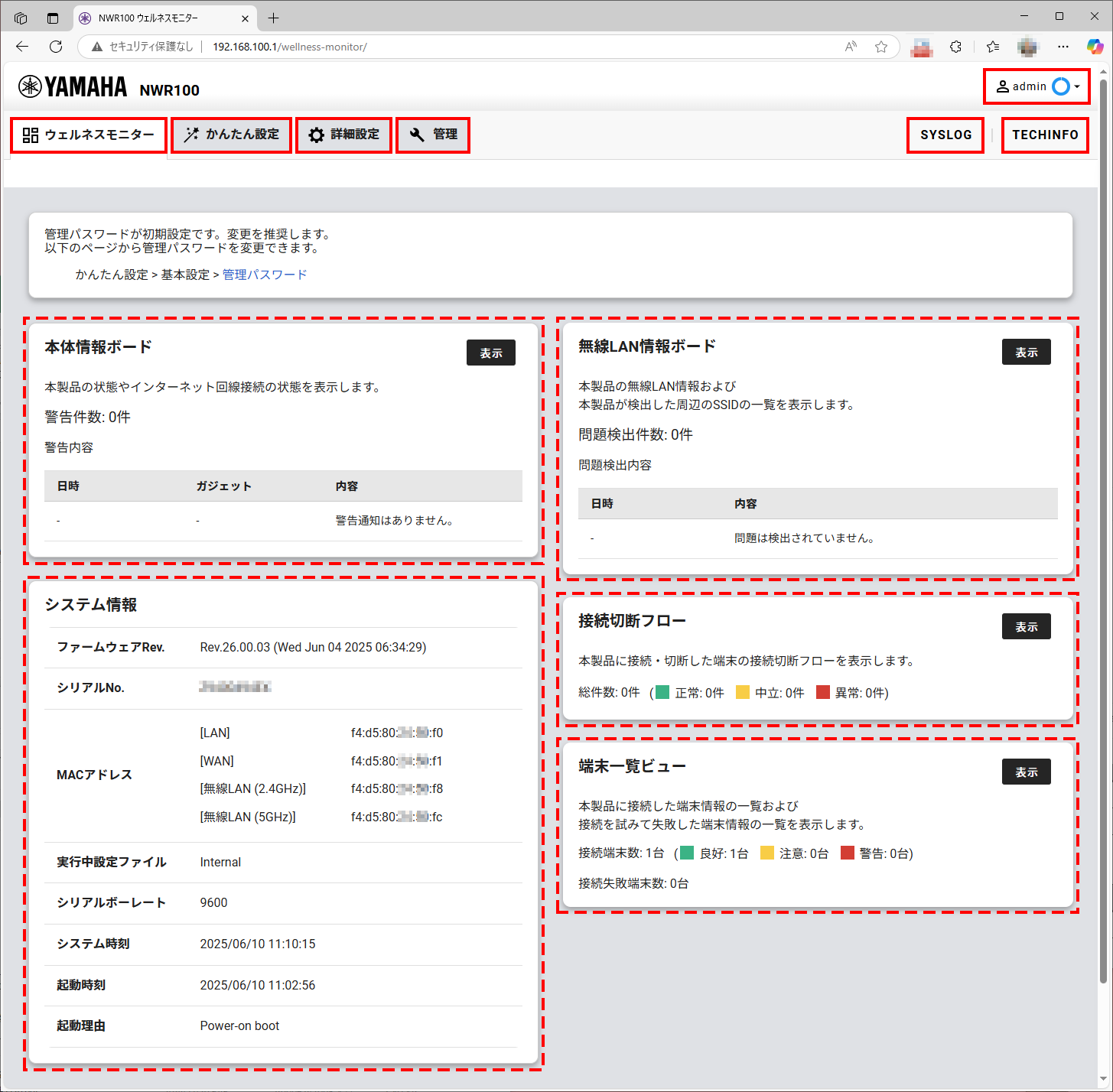Open browser extensions puzzle icon
This screenshot has height=1092, width=1113.
click(955, 47)
